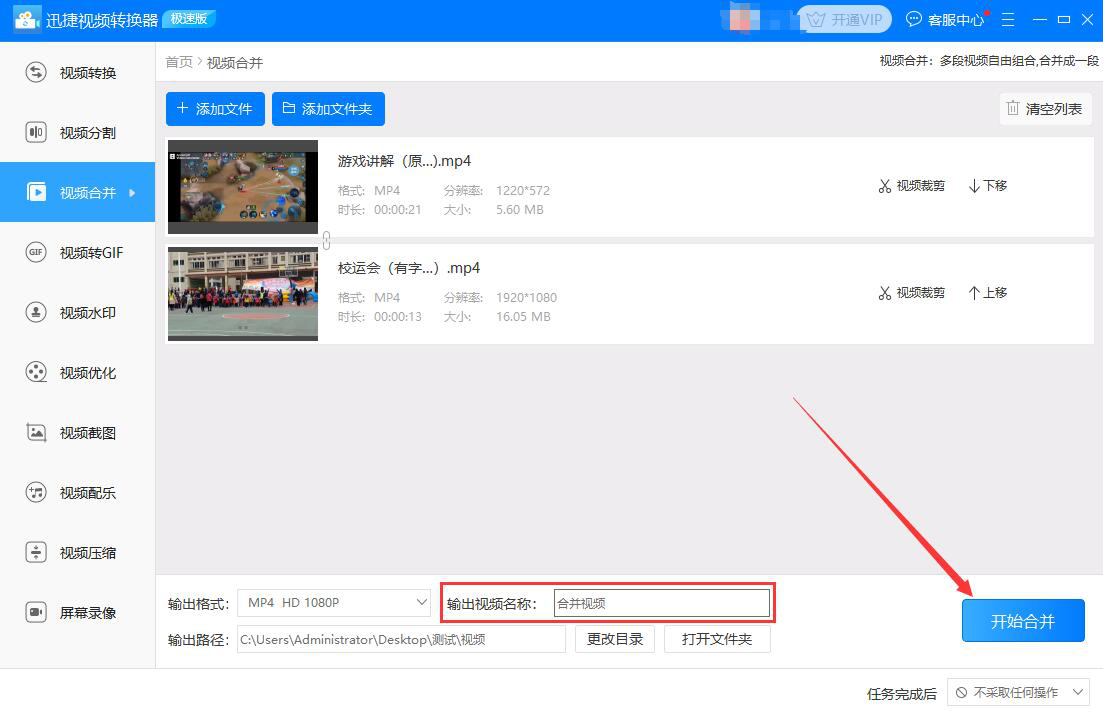Image resolution: width=1103 pixels, height=714 pixels.
Task: Select the 游戏讲解 video thumbnail
Action: point(243,186)
